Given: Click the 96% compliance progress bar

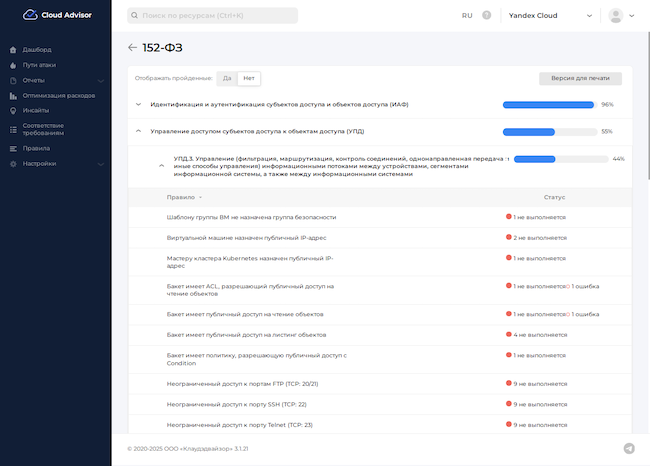Looking at the screenshot, I should tap(548, 104).
